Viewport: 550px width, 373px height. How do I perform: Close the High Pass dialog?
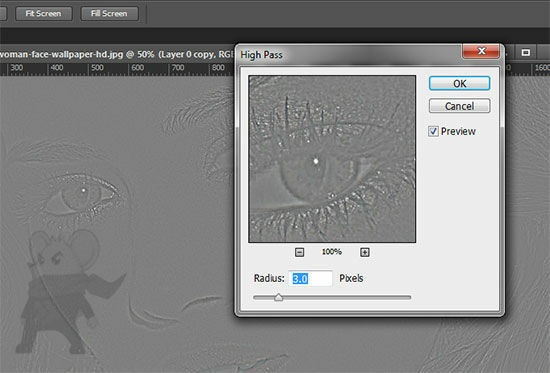point(481,51)
